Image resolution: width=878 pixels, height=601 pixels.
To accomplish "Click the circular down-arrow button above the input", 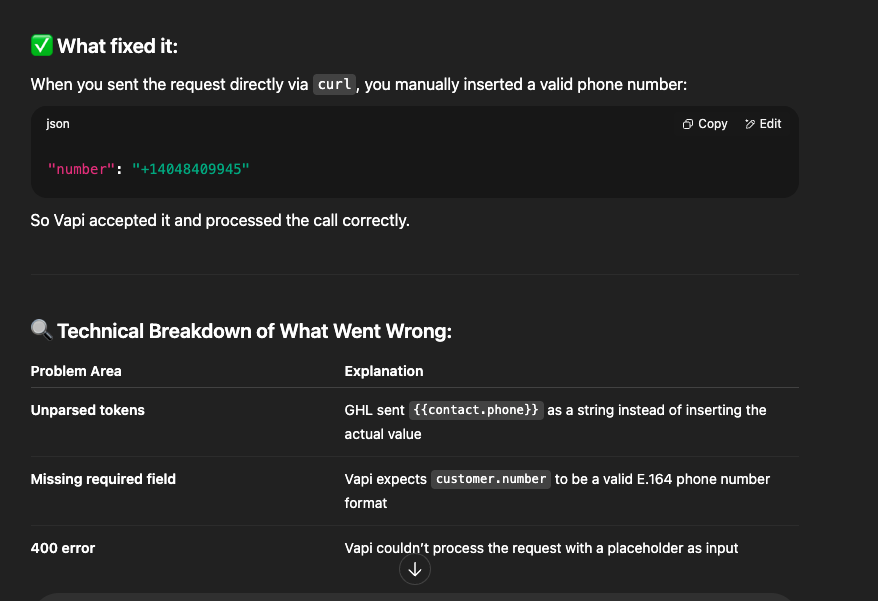I will [414, 569].
